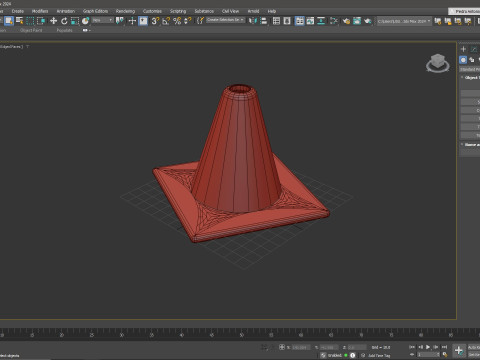This screenshot has height=360, width=480.
Task: Open the Rendered Frame Window icon
Action: (357, 21)
